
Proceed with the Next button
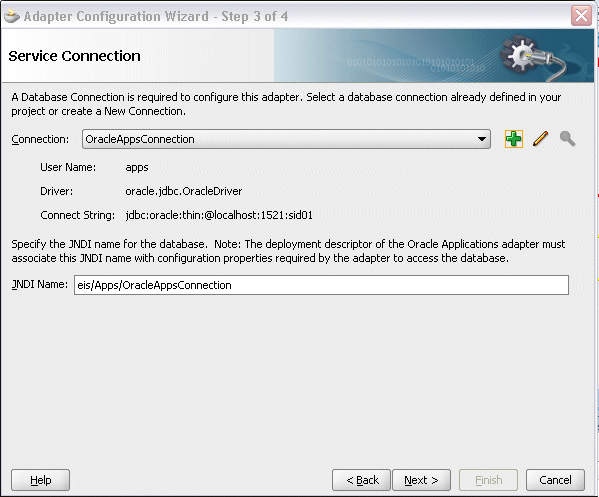pos(421,480)
